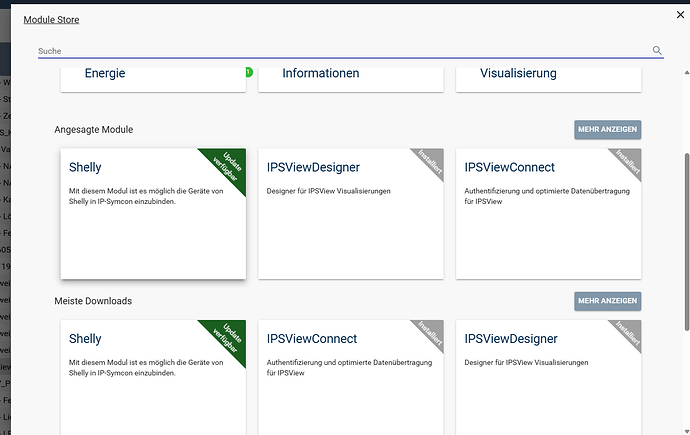The height and width of the screenshot is (435, 690).
Task: Click the scrollbar down arrow
Action: point(686,431)
